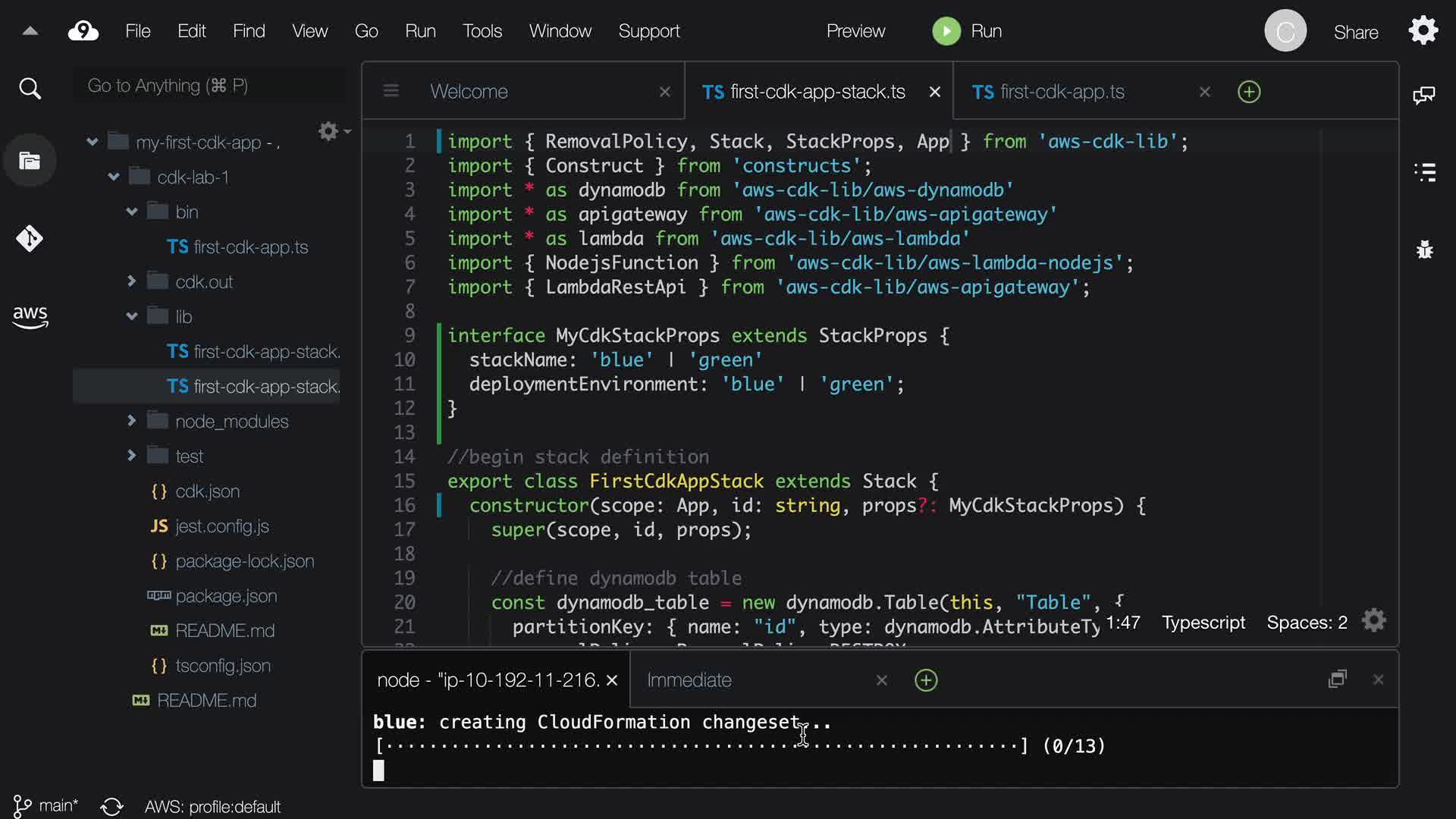This screenshot has height=819, width=1456.
Task: Open the search panel magnifier icon
Action: click(x=30, y=89)
